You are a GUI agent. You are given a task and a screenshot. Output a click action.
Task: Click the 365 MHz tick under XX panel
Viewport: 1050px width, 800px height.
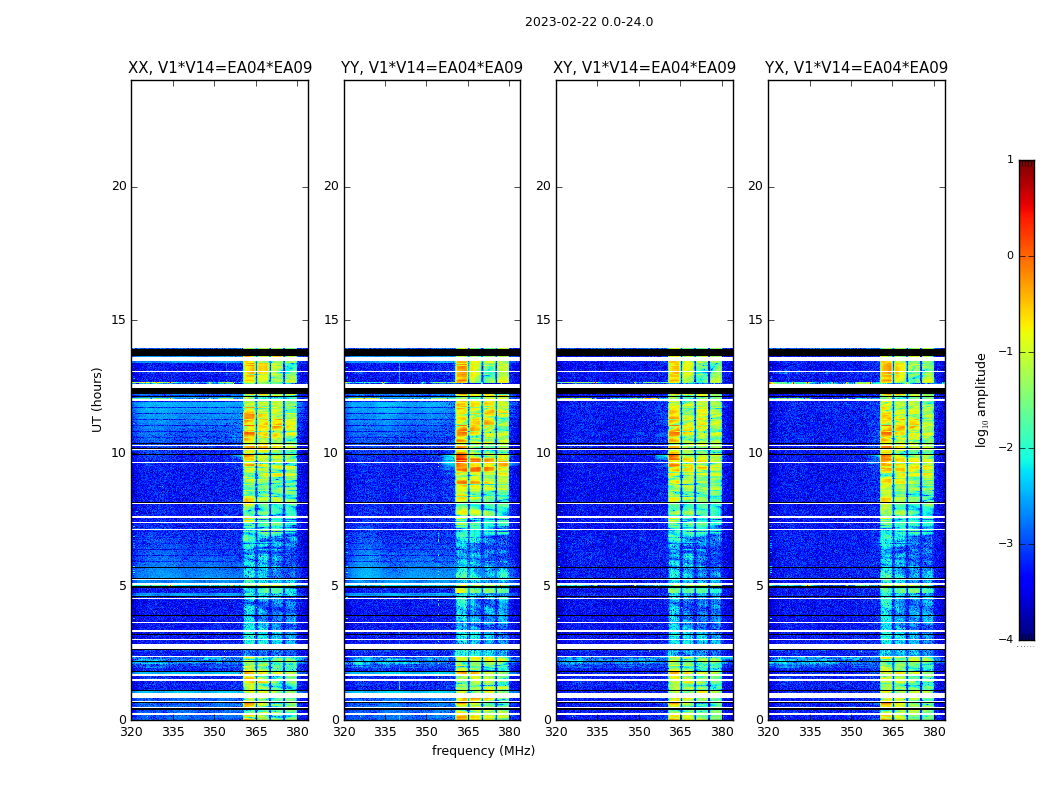click(256, 732)
